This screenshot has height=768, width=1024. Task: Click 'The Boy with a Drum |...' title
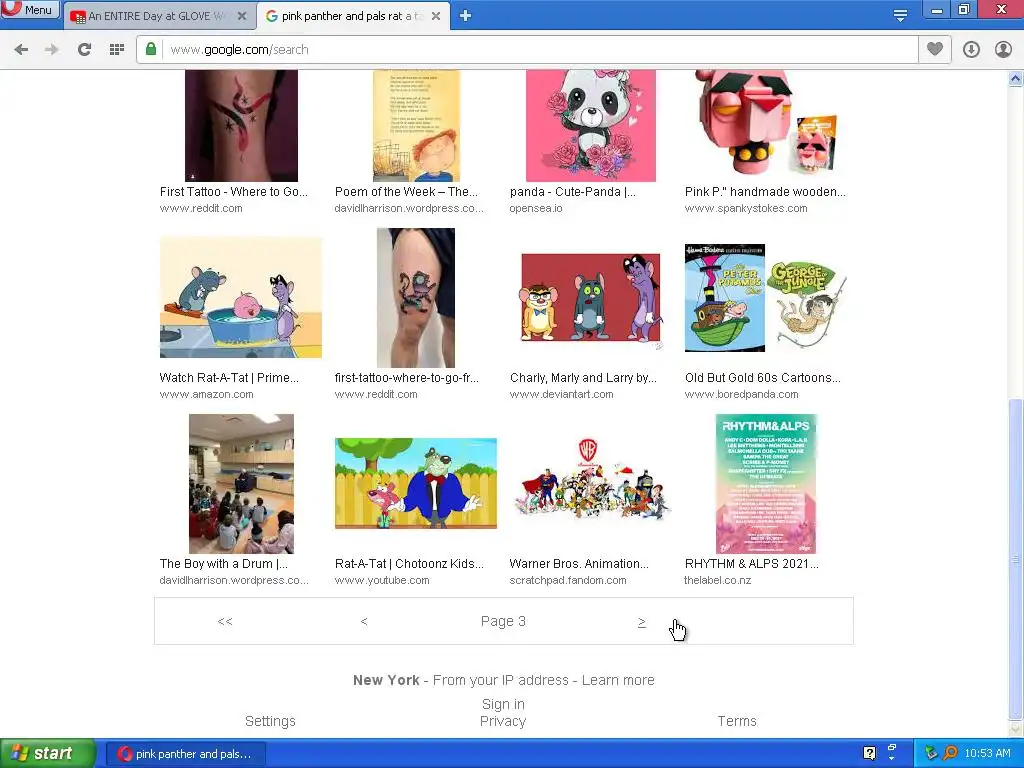pos(224,564)
